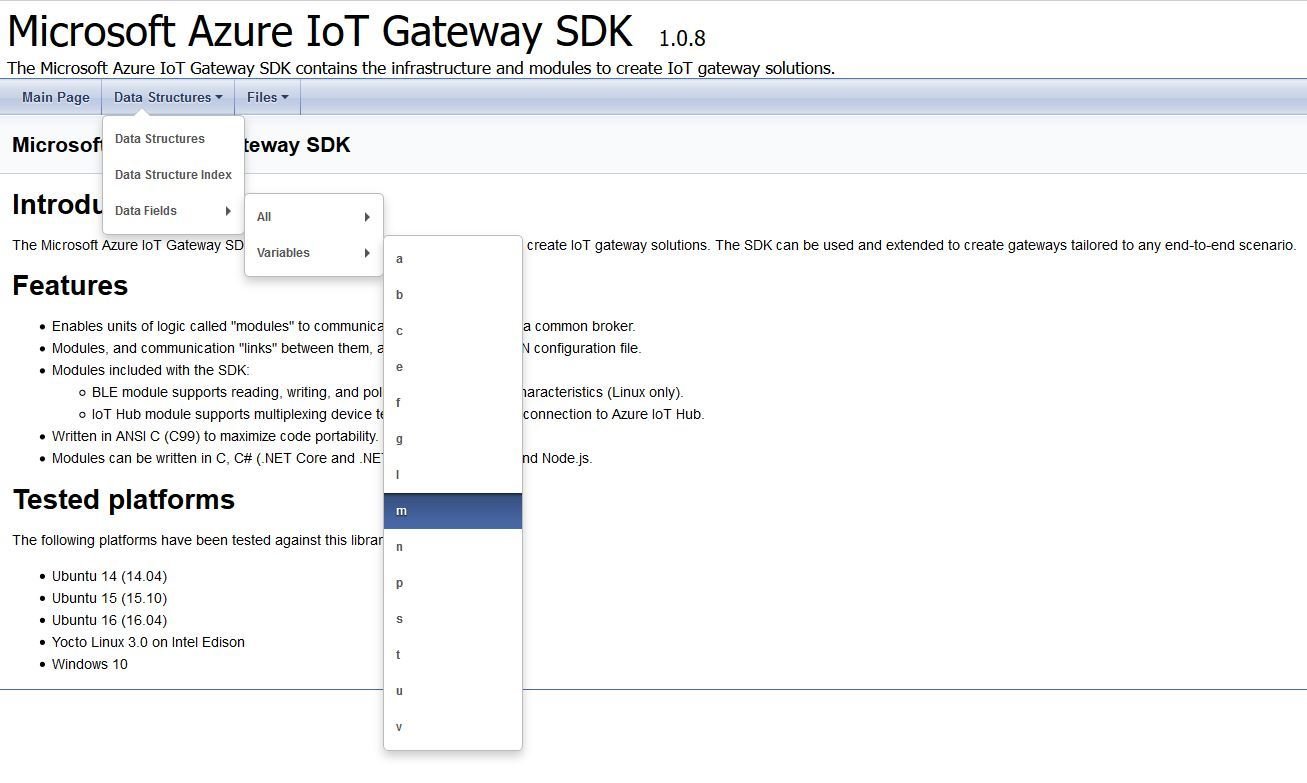Open the Main Page tab
The width and height of the screenshot is (1307, 783).
pyautogui.click(x=55, y=97)
